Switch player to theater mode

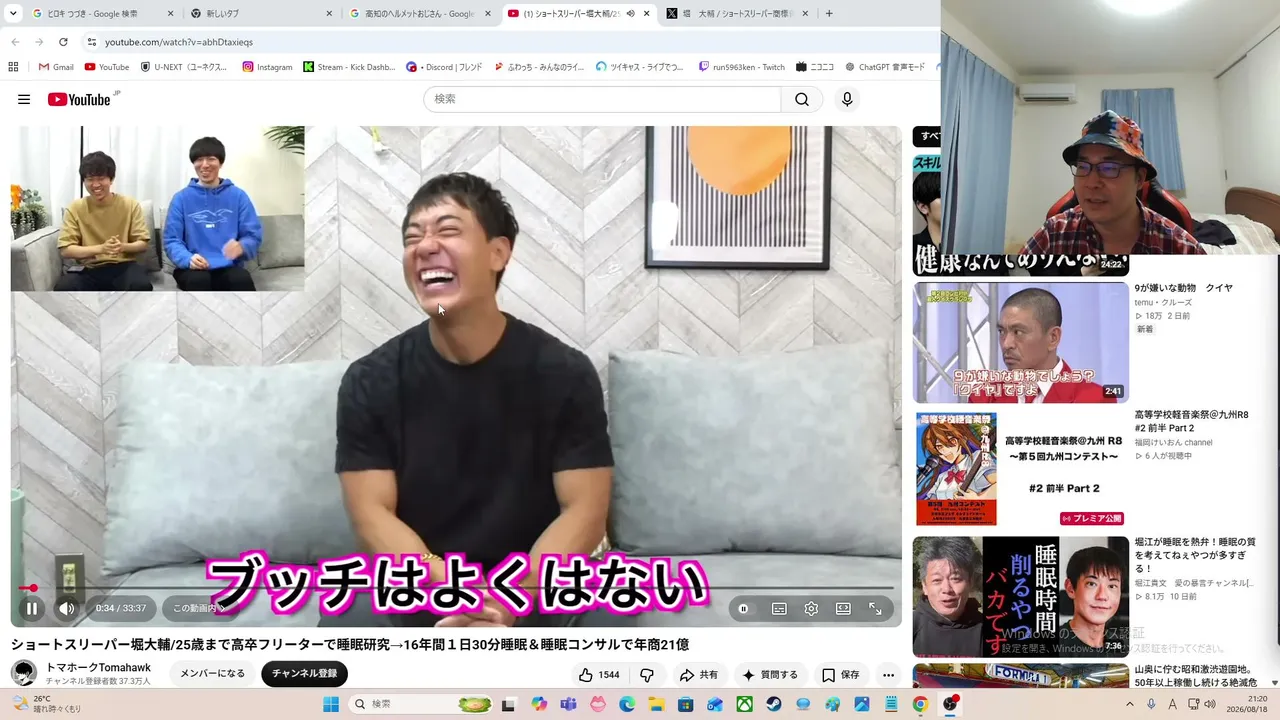point(843,608)
